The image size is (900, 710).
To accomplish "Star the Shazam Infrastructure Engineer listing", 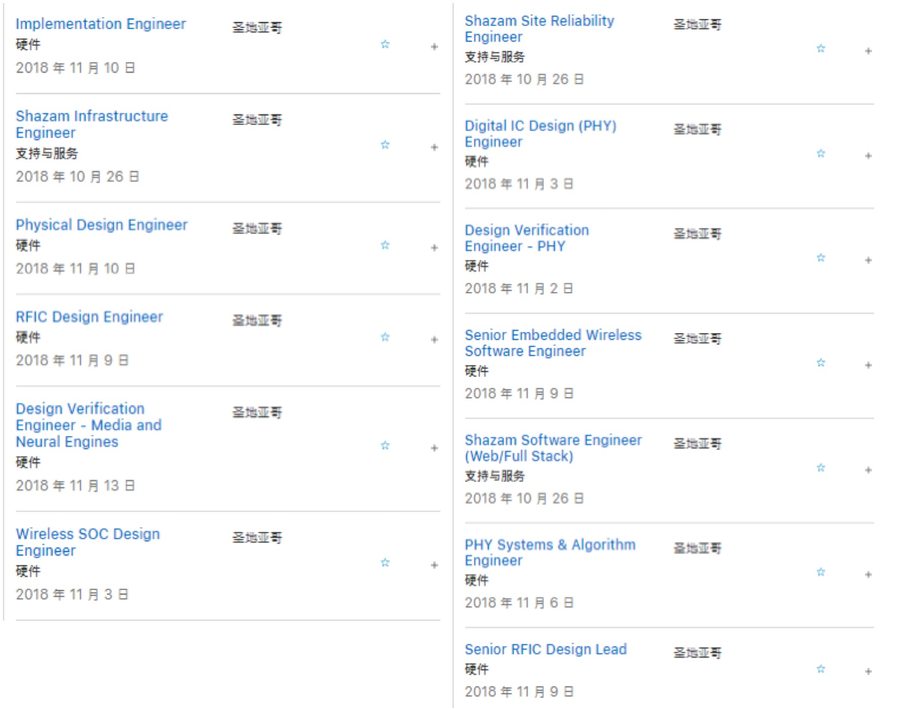I will 385,145.
